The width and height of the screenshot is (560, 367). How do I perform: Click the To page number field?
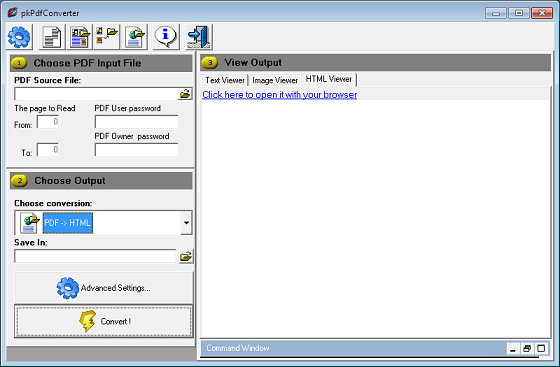[48, 150]
